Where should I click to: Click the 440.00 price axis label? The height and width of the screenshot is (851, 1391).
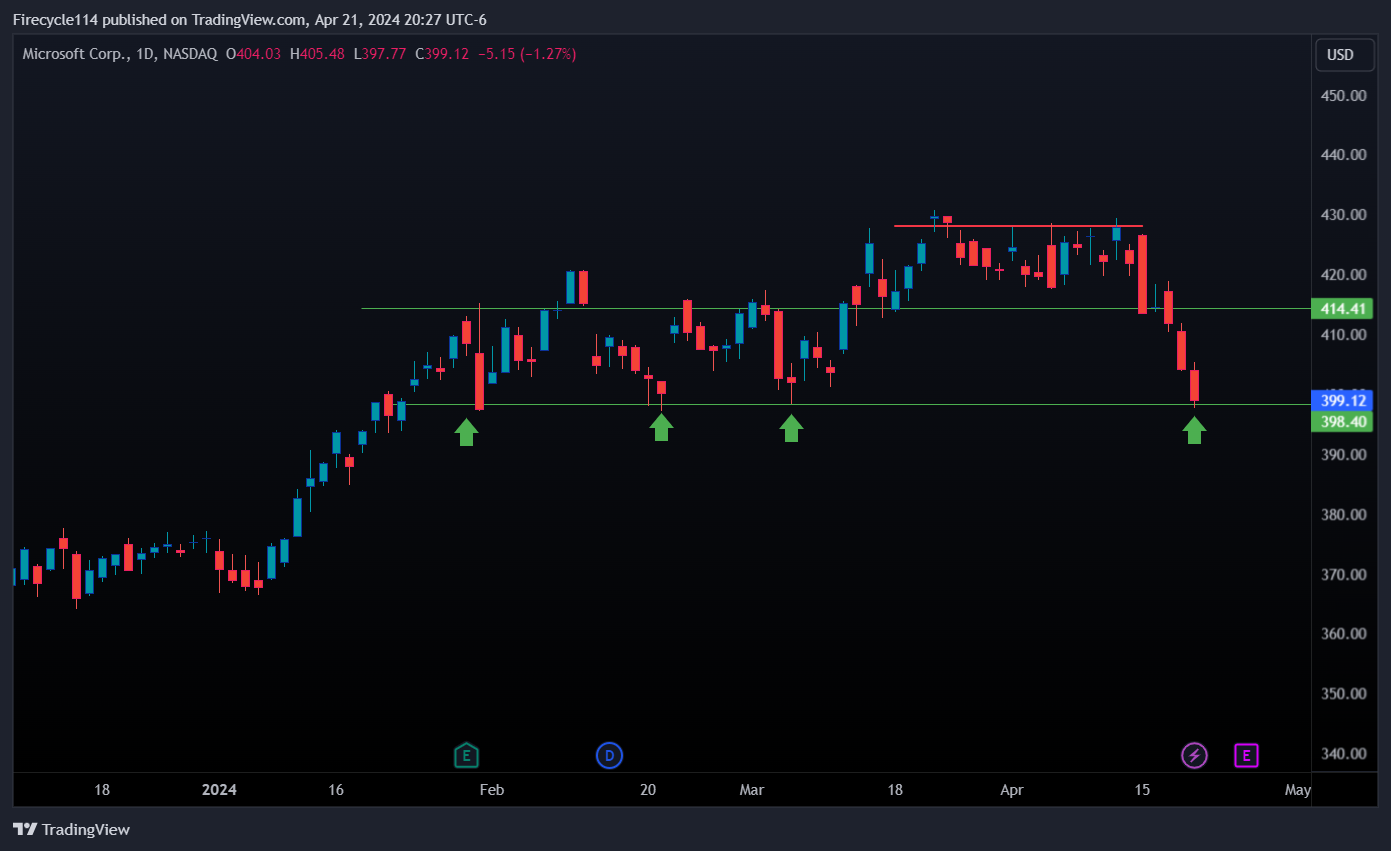1343,155
